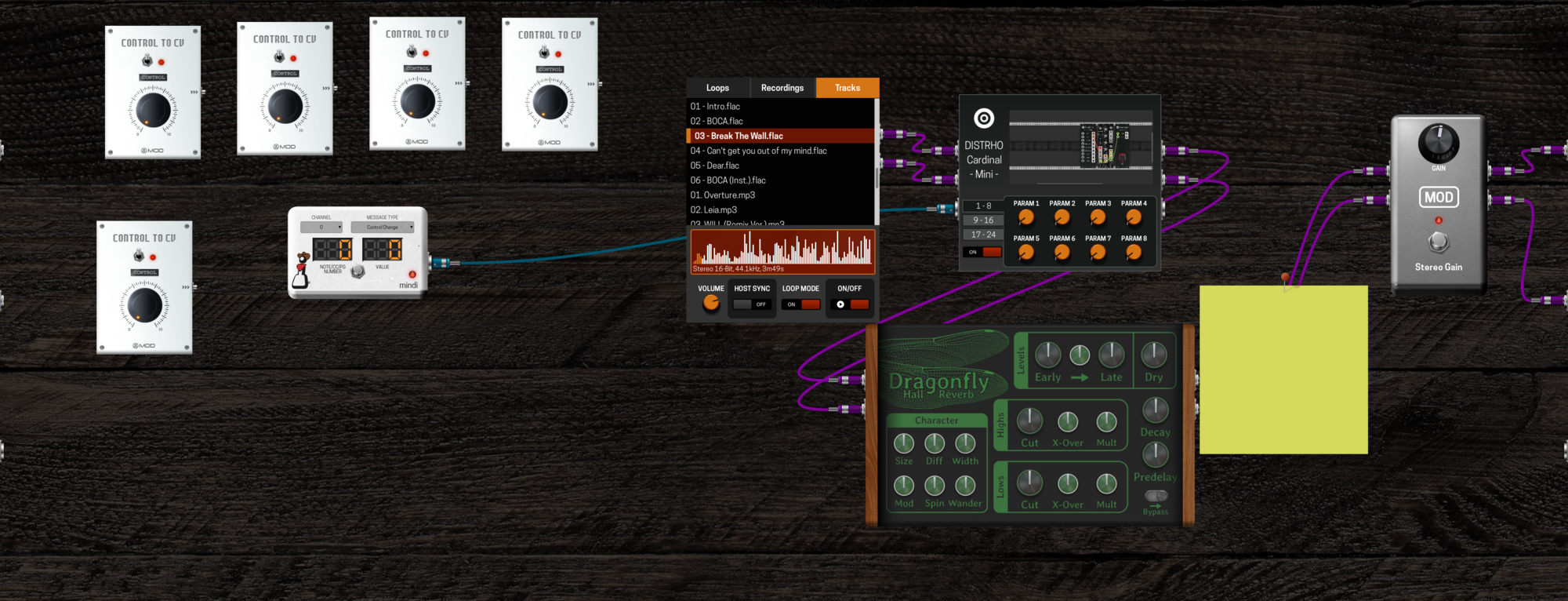The width and height of the screenshot is (1568, 601).
Task: Click the Cardinal target logo icon
Action: click(984, 118)
